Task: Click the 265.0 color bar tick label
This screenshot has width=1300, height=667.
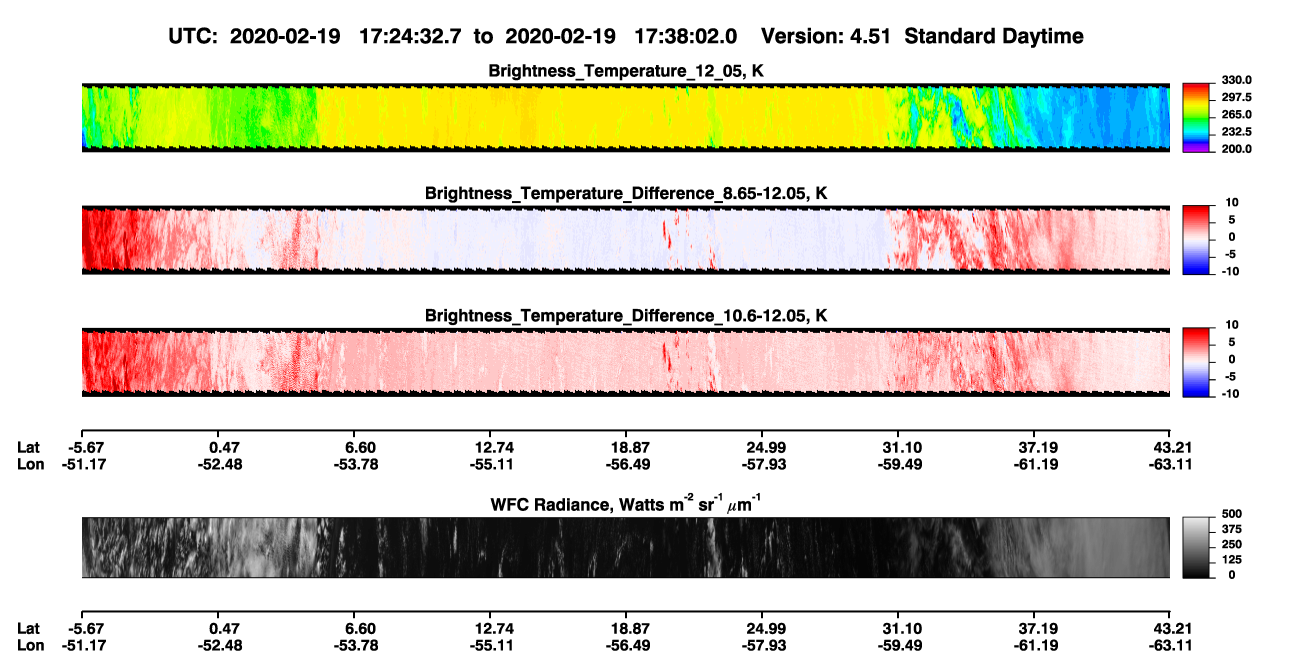Action: point(1238,115)
